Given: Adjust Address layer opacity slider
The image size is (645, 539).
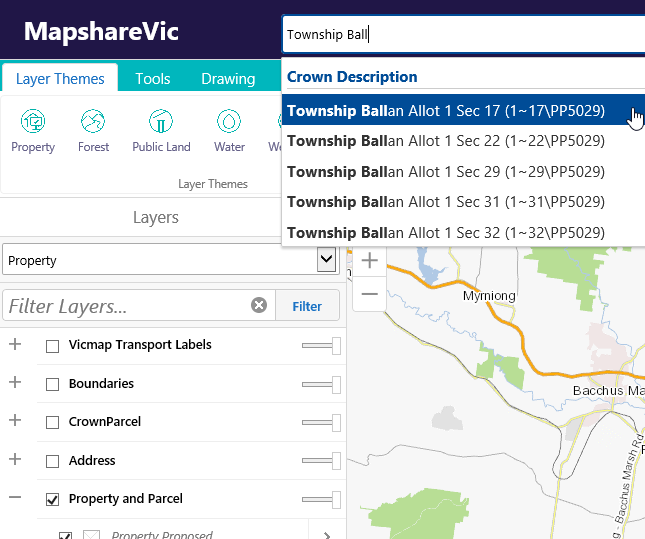Looking at the screenshot, I should tap(321, 461).
